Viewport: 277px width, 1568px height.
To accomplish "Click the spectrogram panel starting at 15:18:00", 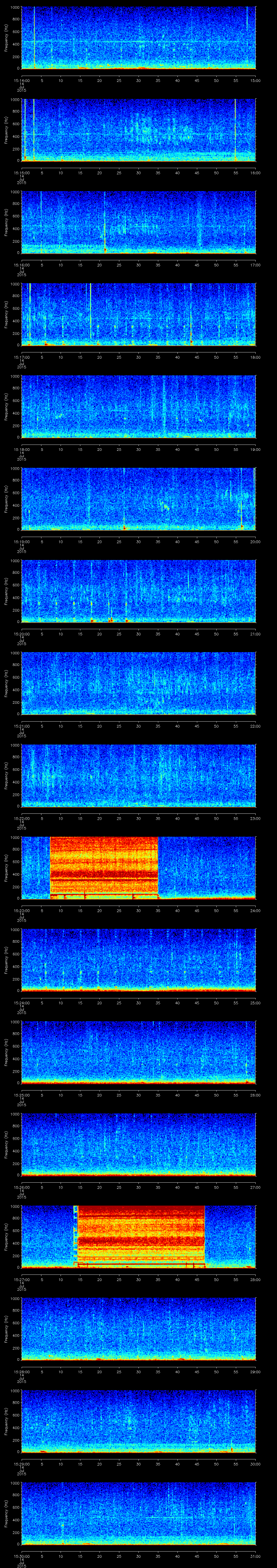I will click(x=139, y=407).
